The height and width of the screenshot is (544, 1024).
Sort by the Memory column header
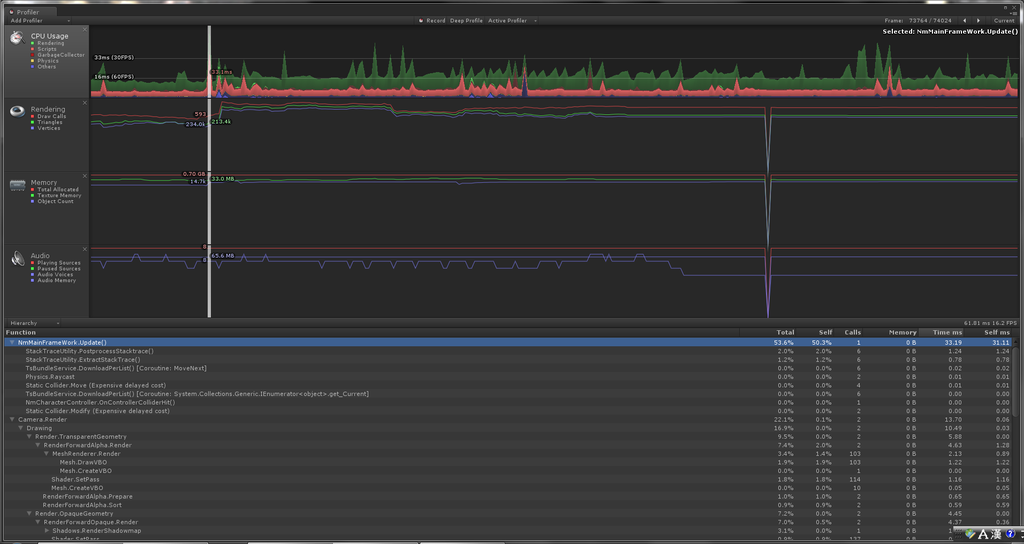(x=902, y=332)
